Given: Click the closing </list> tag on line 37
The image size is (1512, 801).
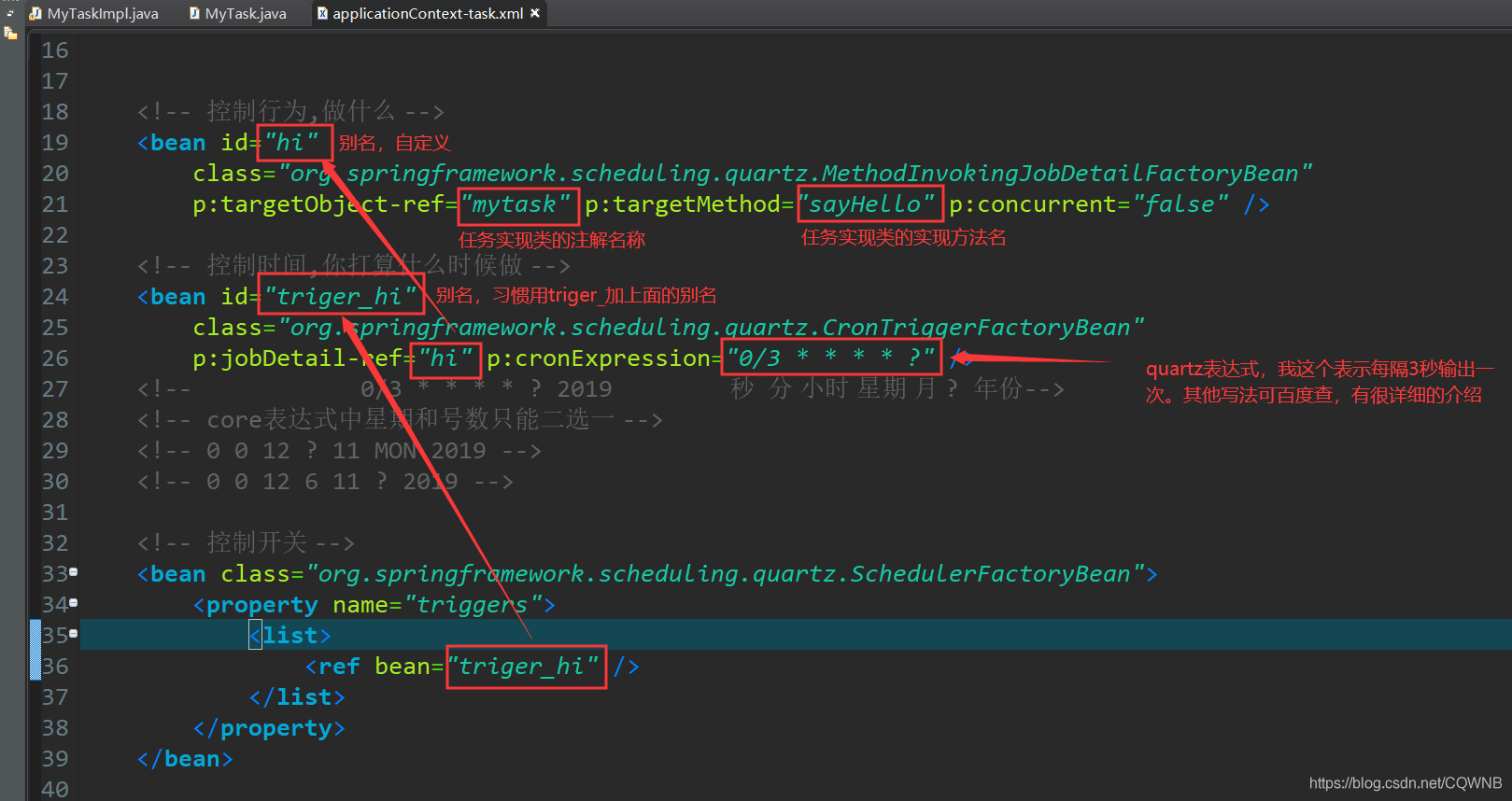Looking at the screenshot, I should (x=297, y=697).
